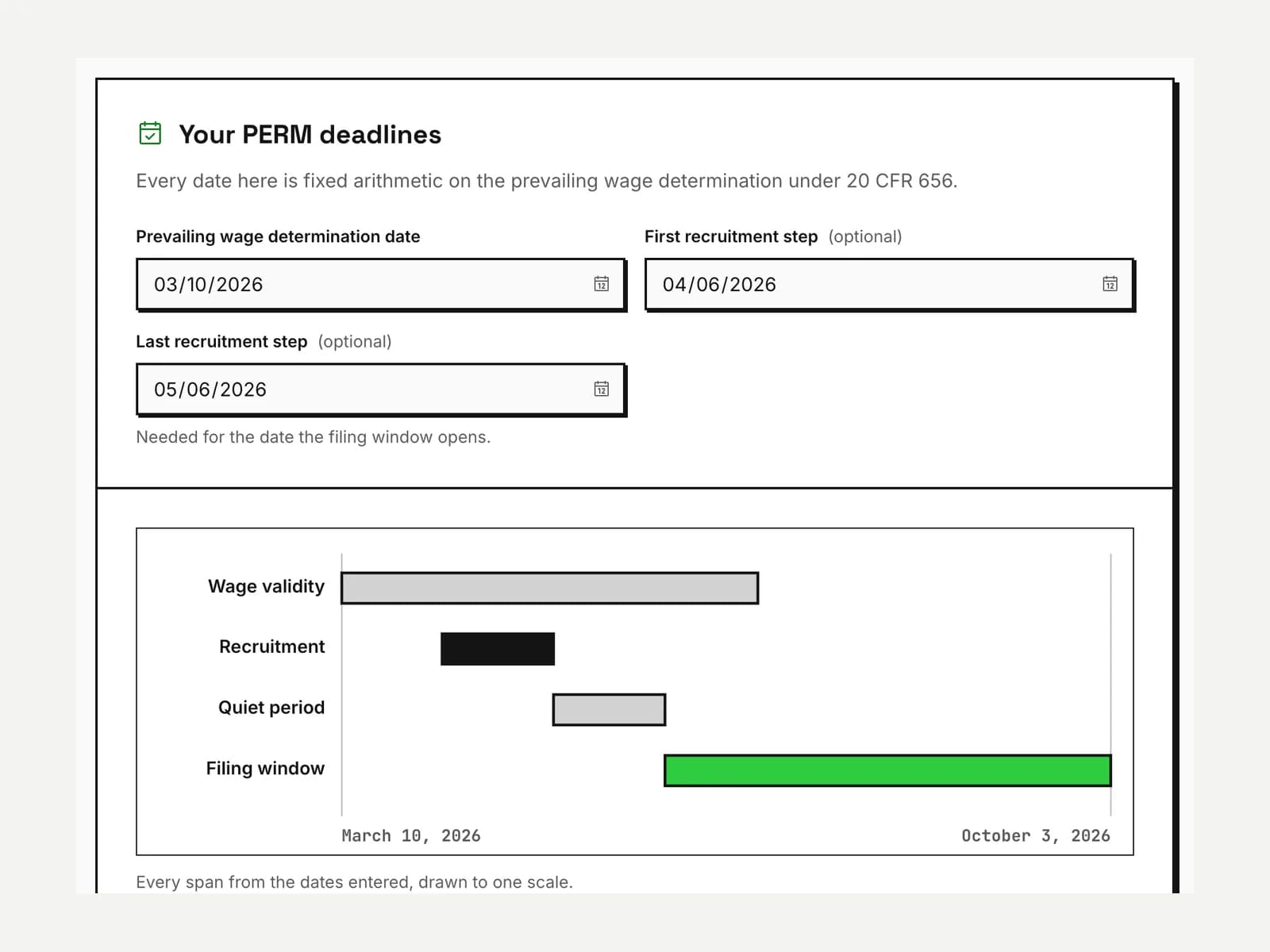Click the 'Quiet period' row label
This screenshot has width=1270, height=952.
[x=271, y=707]
